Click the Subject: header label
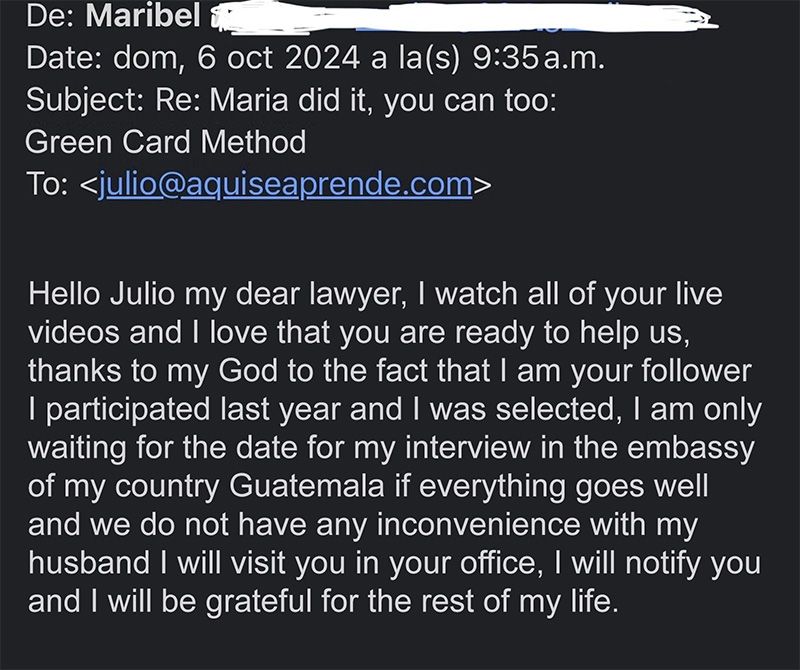This screenshot has height=670, width=800. [85, 101]
